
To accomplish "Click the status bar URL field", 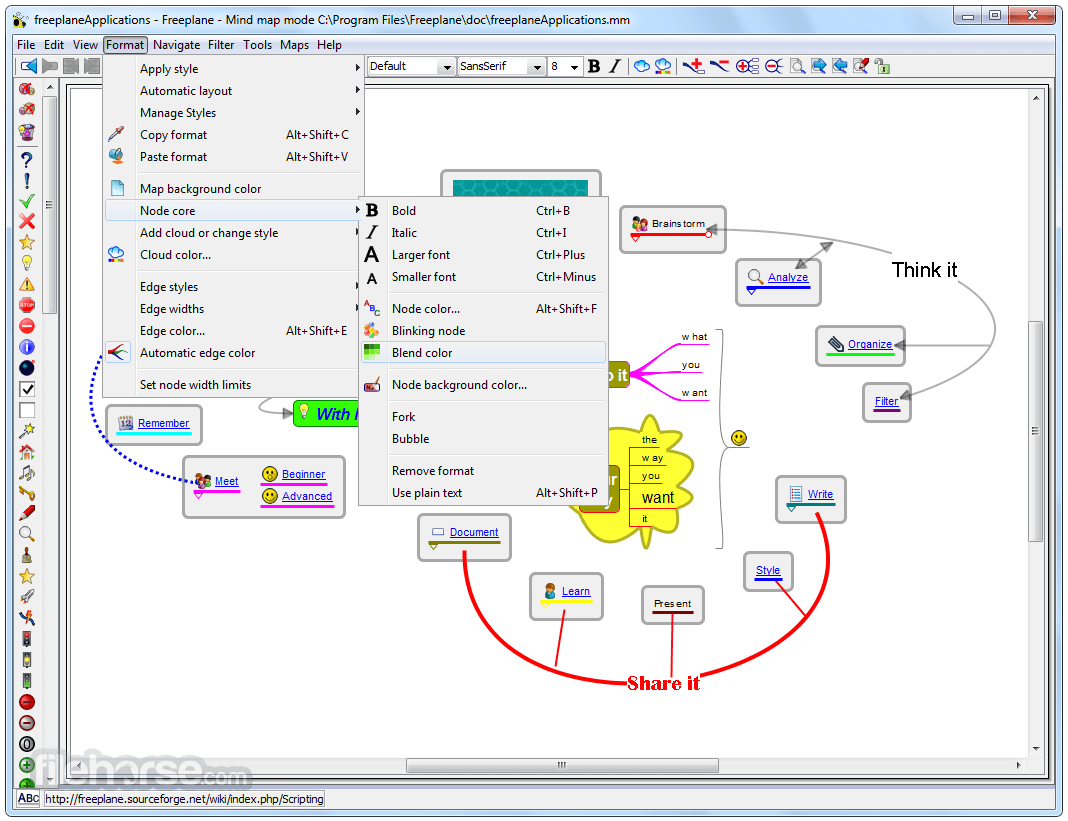I will (x=185, y=799).
